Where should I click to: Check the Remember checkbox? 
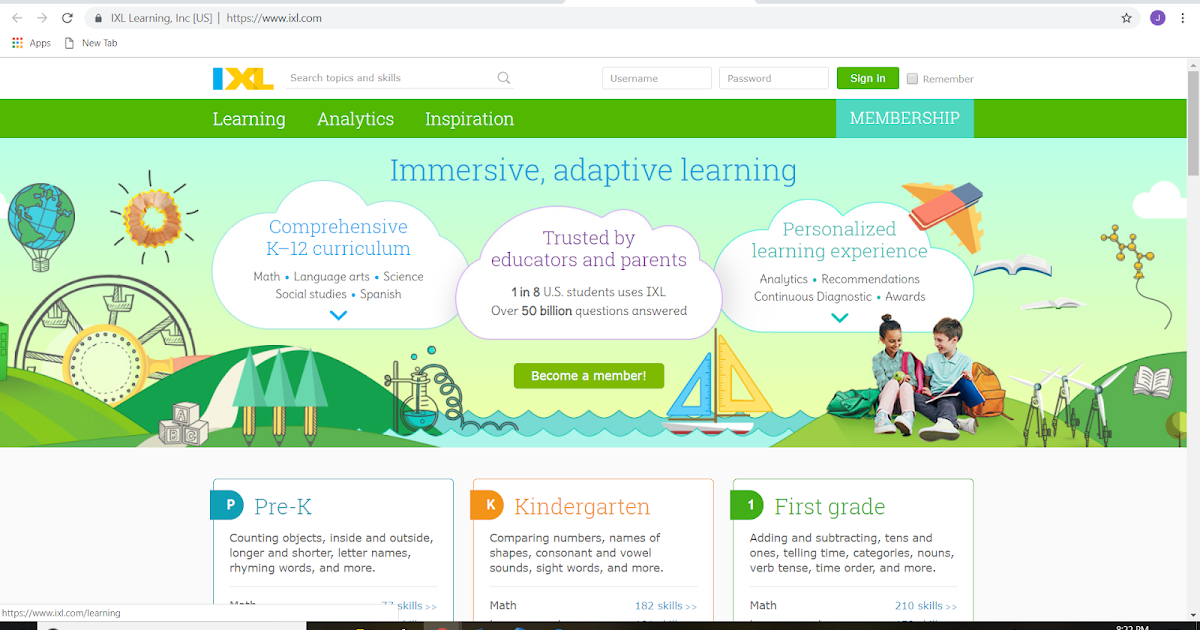(911, 78)
